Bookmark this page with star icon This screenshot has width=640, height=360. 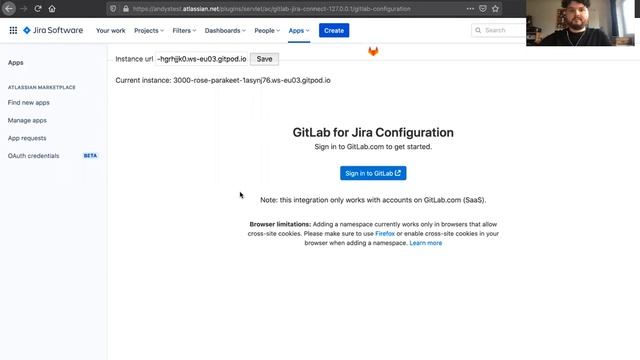[496, 9]
